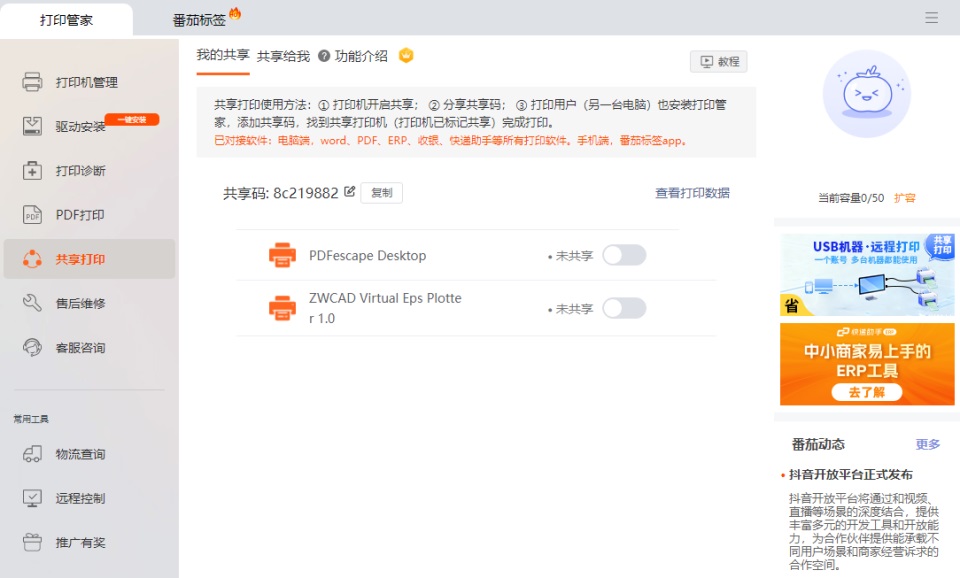Click the PDF打印 icon in sidebar
960x578 pixels.
pos(32,215)
